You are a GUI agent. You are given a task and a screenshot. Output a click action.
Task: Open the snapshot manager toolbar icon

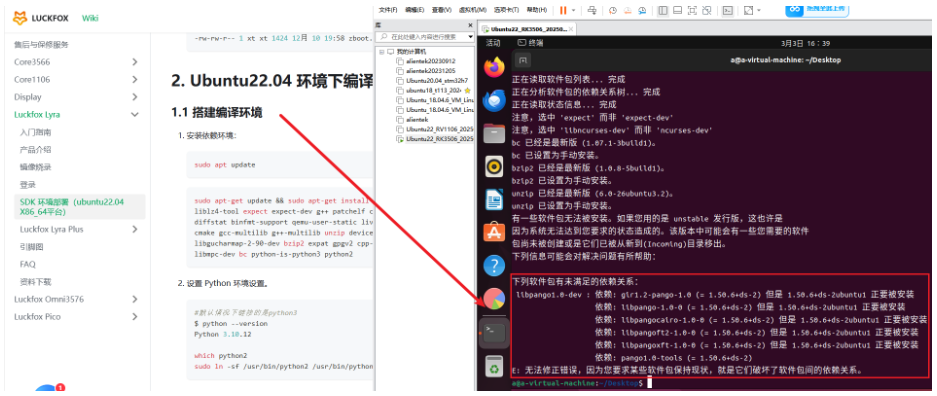(x=642, y=10)
